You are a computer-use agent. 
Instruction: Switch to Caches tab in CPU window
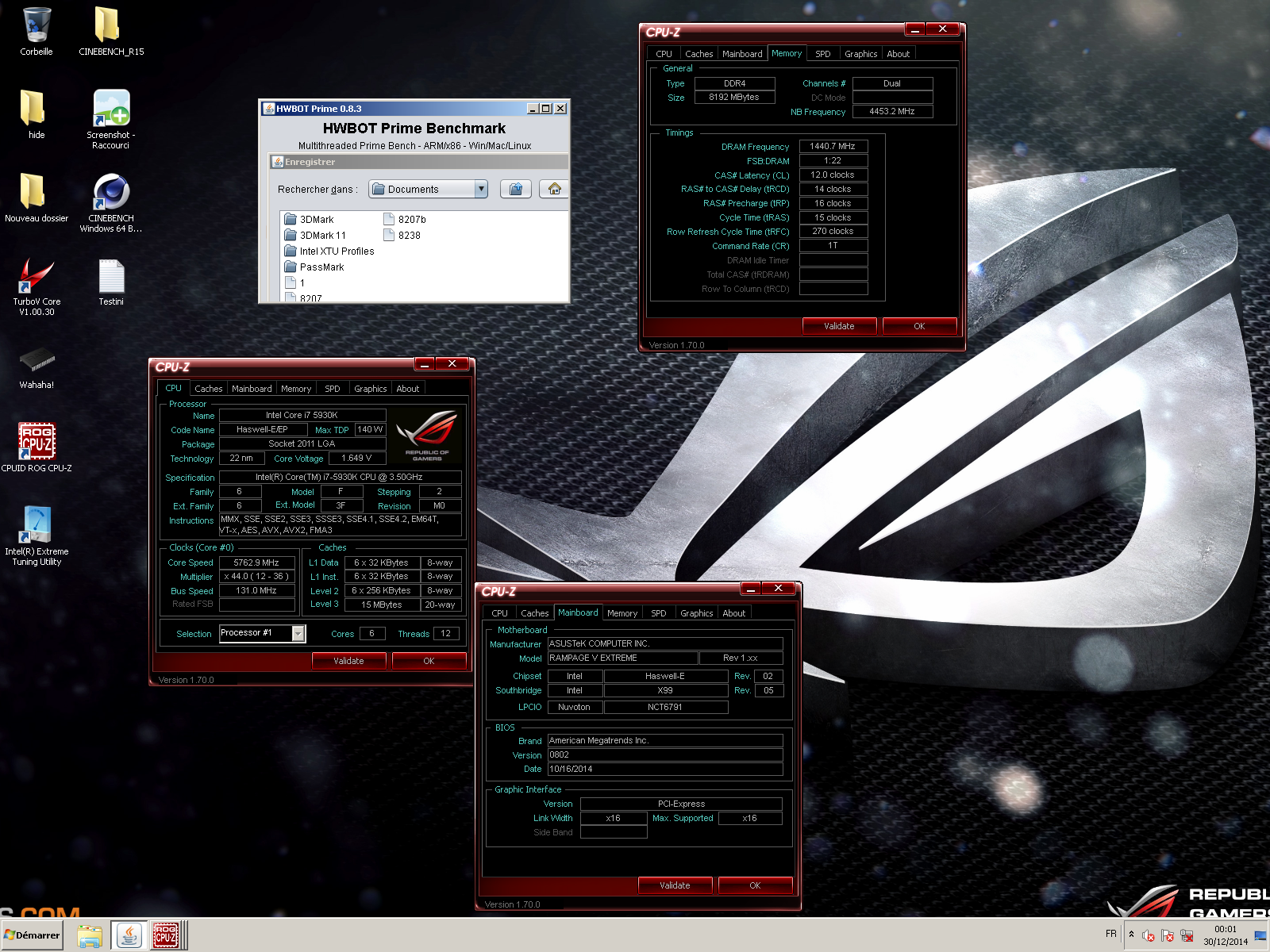209,389
